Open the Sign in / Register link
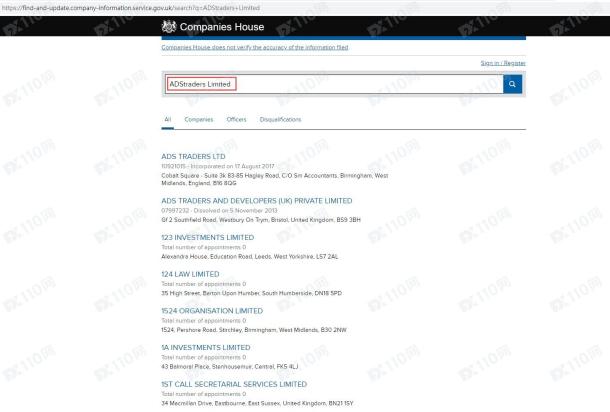The image size is (610, 412). click(503, 63)
